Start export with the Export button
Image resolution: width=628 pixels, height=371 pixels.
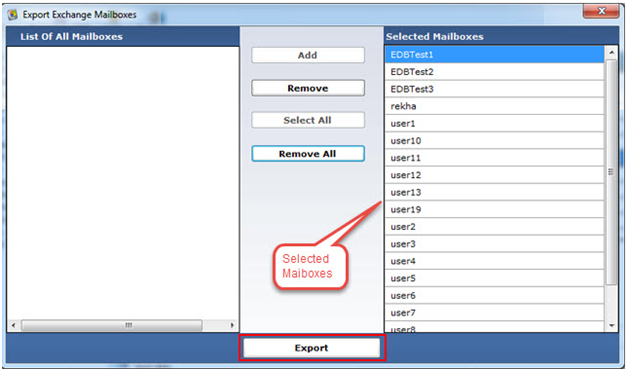[312, 348]
